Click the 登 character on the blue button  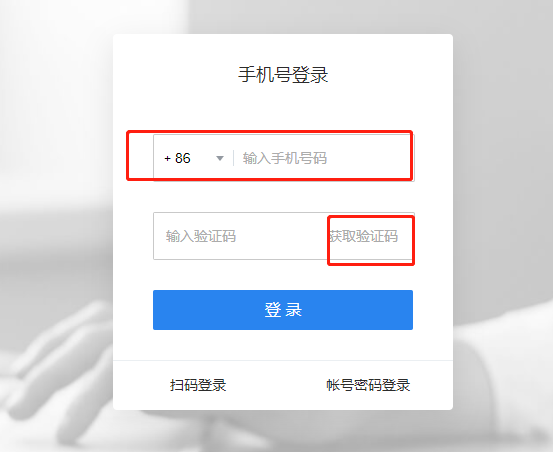tap(273, 310)
